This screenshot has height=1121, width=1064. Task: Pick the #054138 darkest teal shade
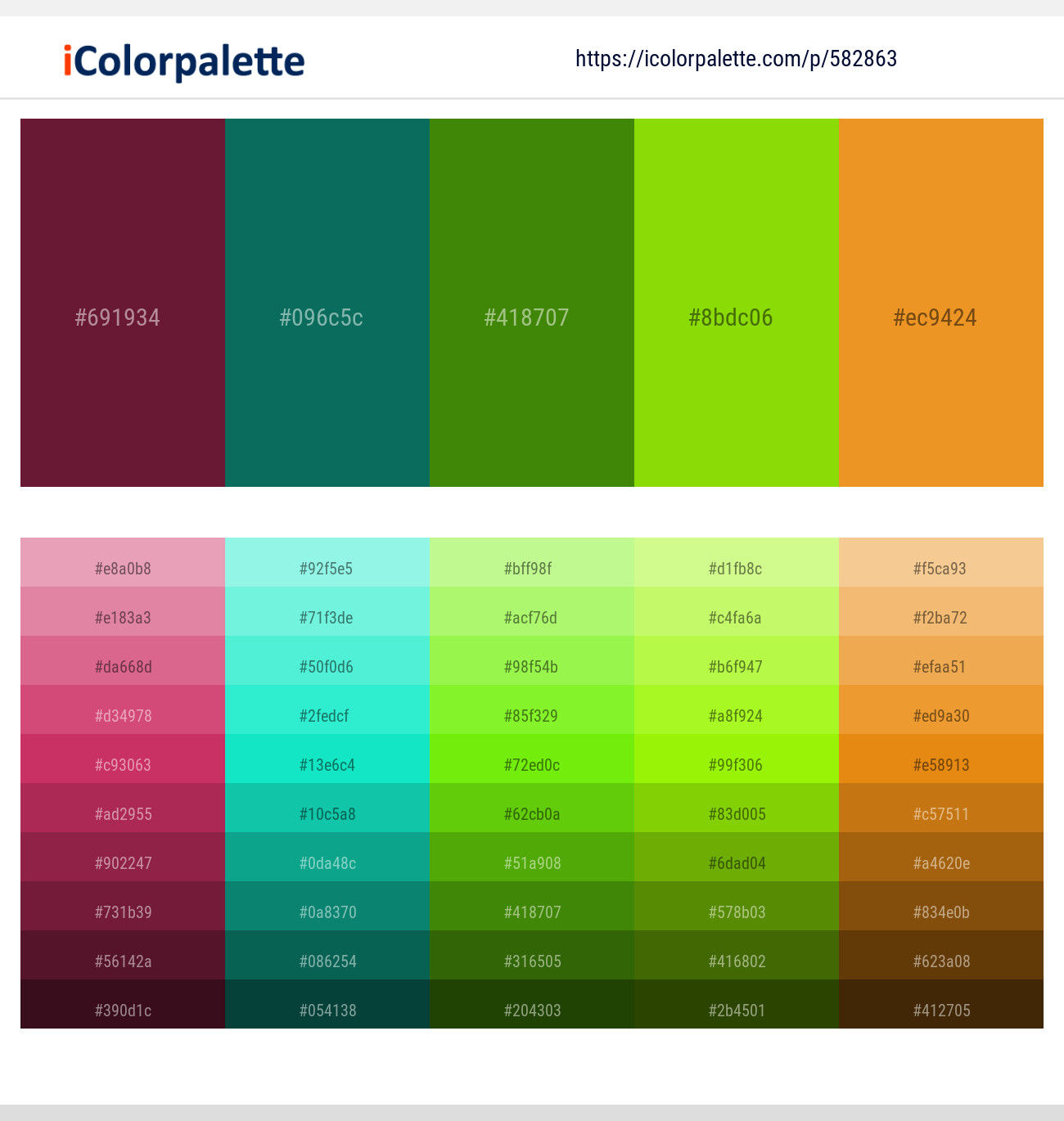tap(327, 1004)
